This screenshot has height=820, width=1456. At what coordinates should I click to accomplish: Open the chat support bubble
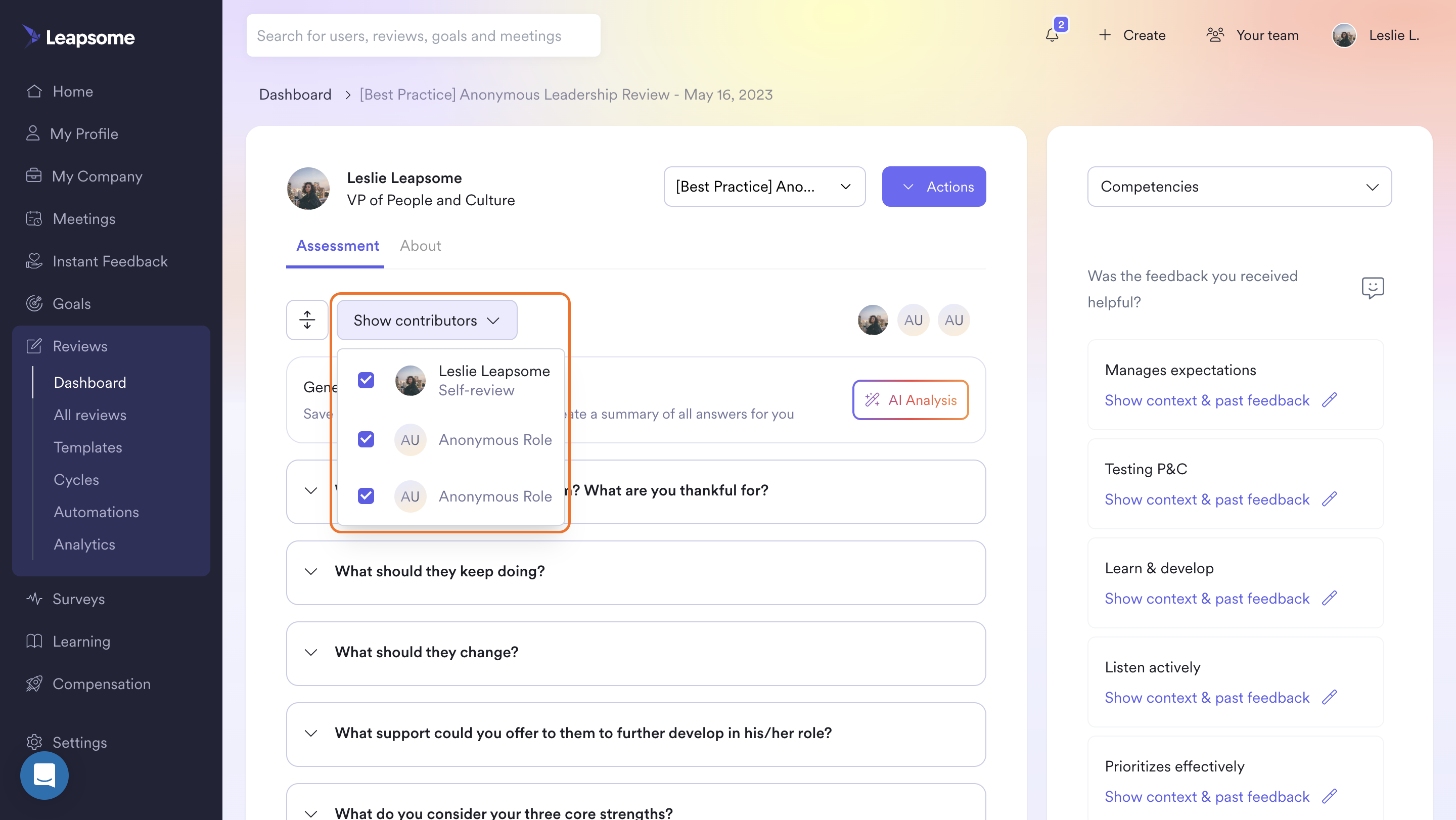44,775
